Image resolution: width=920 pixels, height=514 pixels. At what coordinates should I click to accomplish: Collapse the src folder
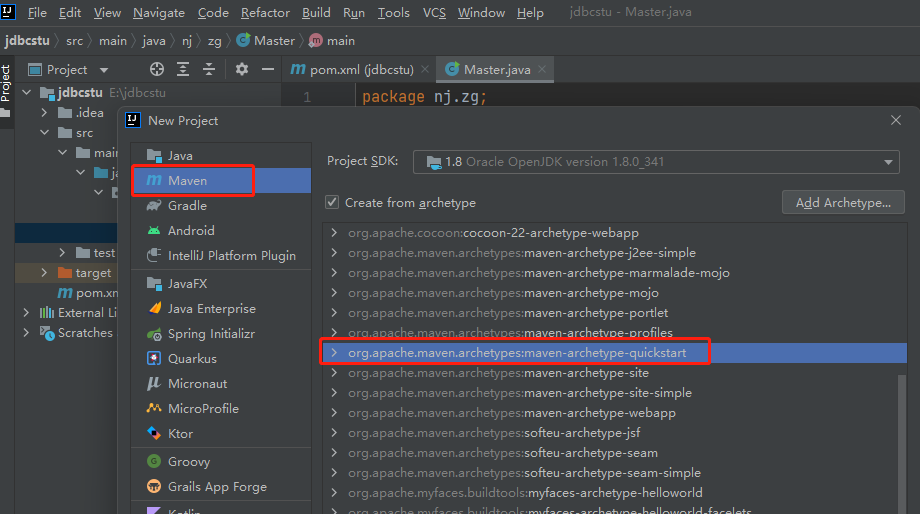[x=45, y=133]
